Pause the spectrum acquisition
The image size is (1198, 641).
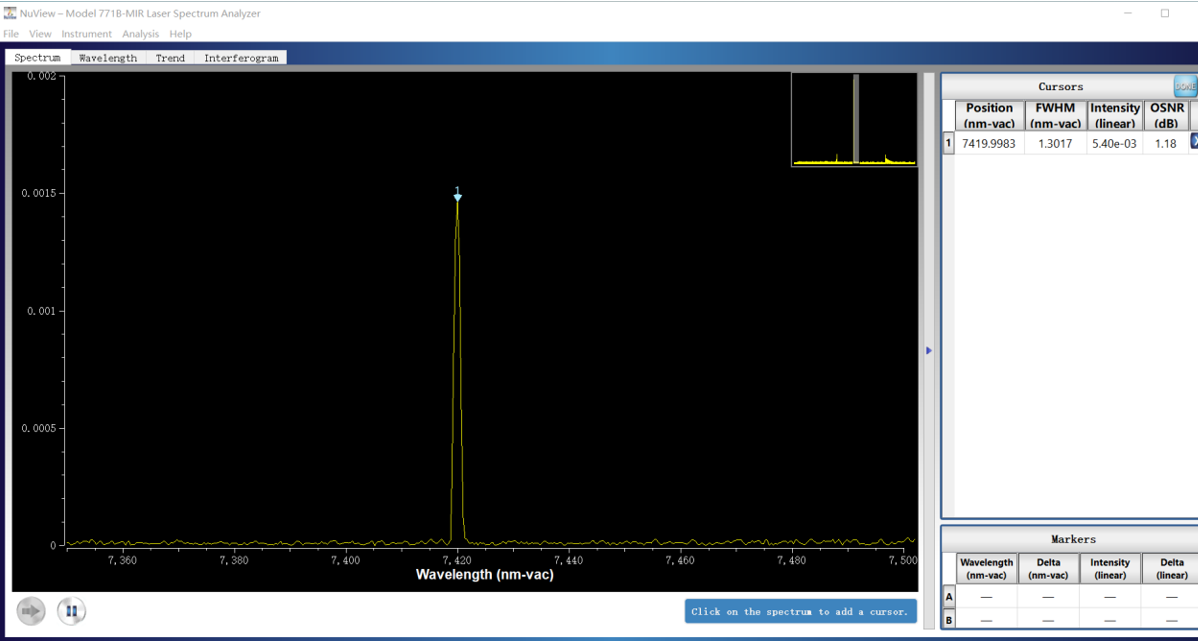click(71, 610)
